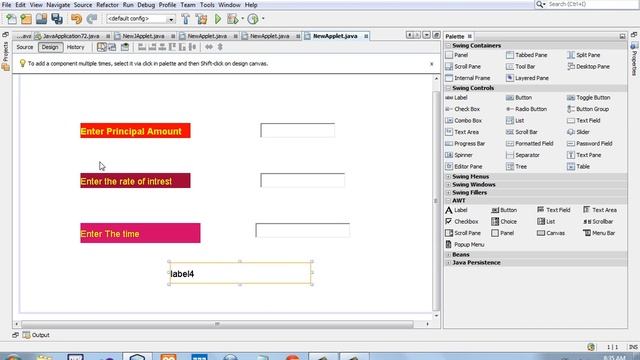640x360 pixels.
Task: Expand the Java Persistence section
Action: click(x=448, y=263)
